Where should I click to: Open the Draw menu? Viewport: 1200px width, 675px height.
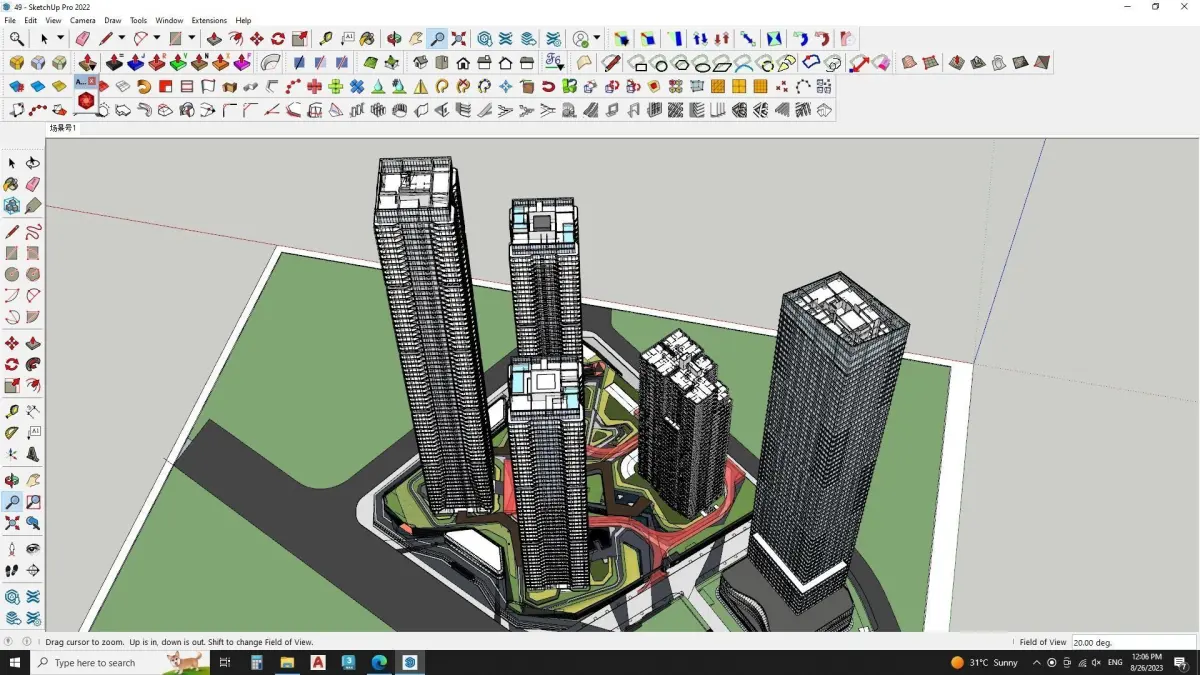pos(113,20)
